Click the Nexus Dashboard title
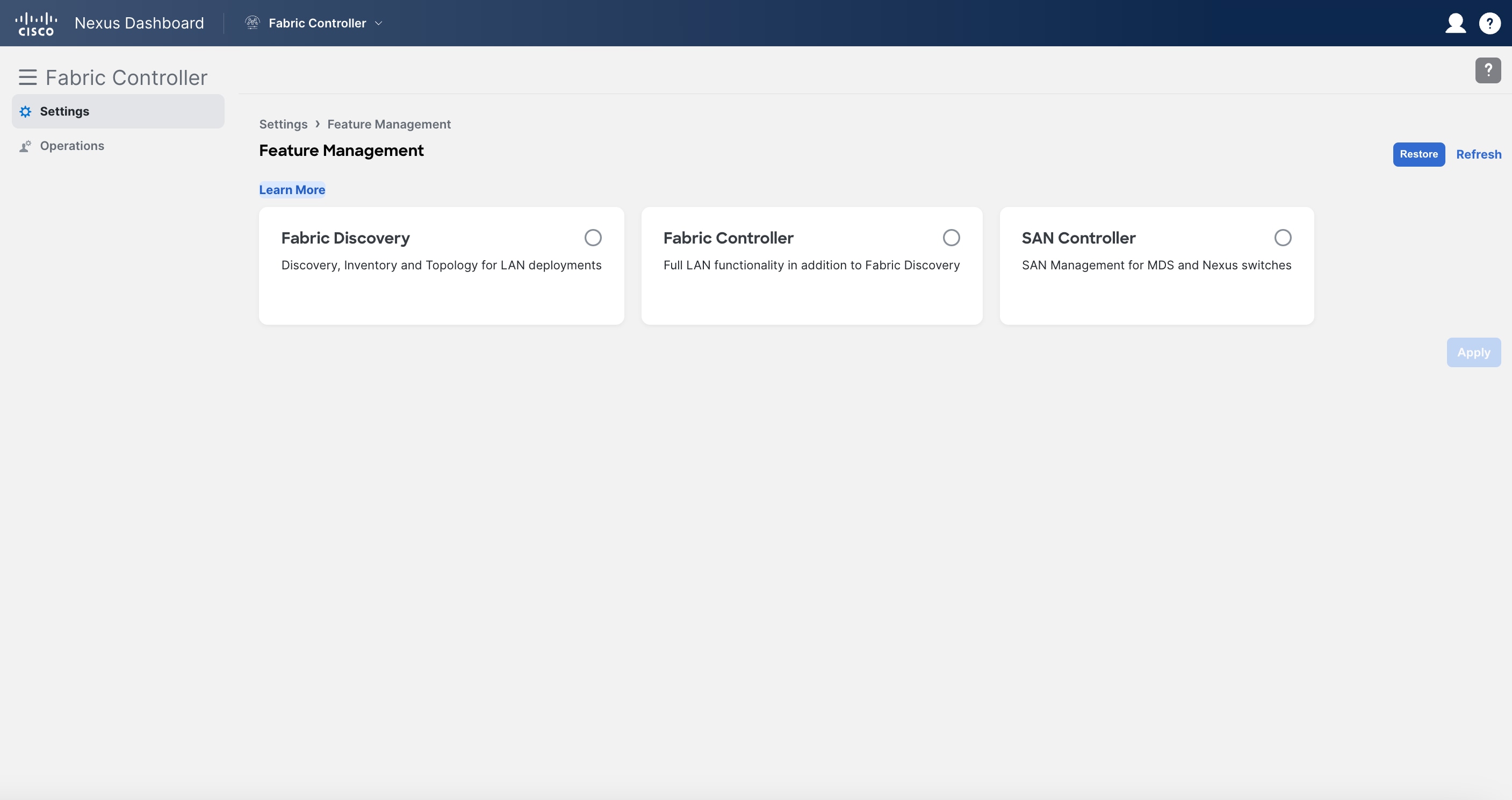 coord(139,23)
